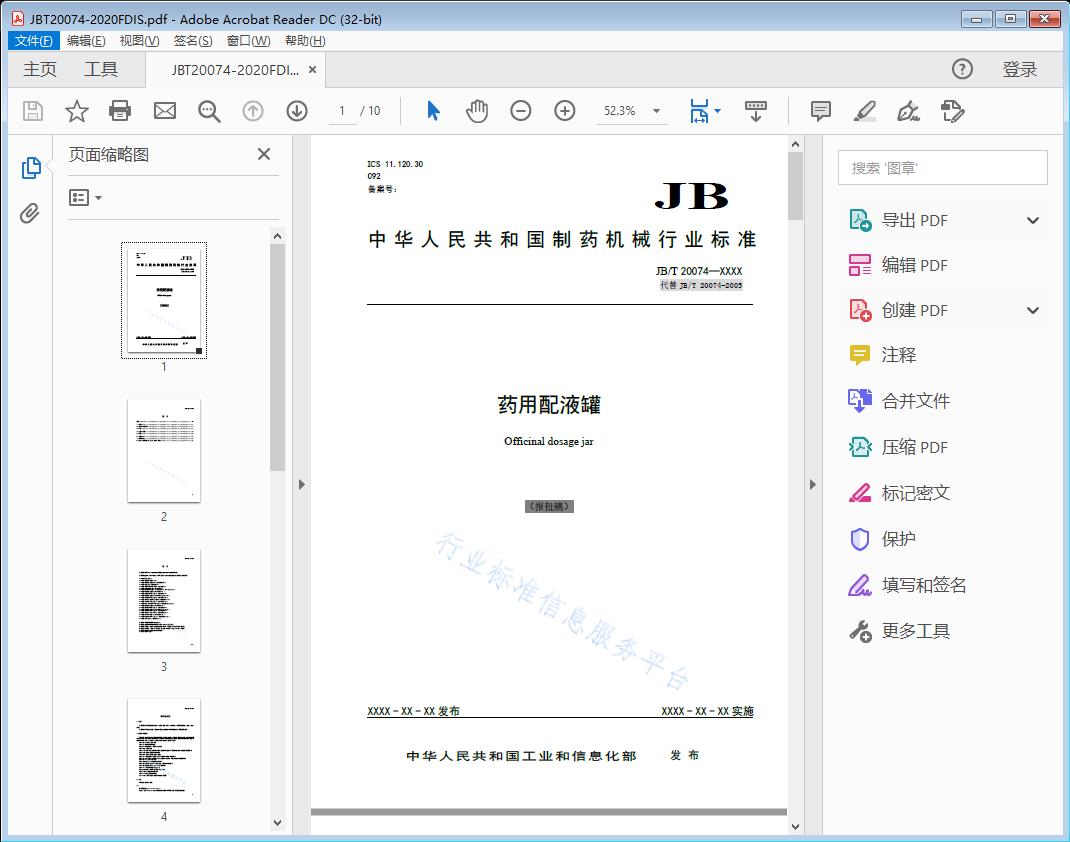This screenshot has width=1070, height=842.
Task: Open 更多工具 in tools pane
Action: [x=915, y=631]
